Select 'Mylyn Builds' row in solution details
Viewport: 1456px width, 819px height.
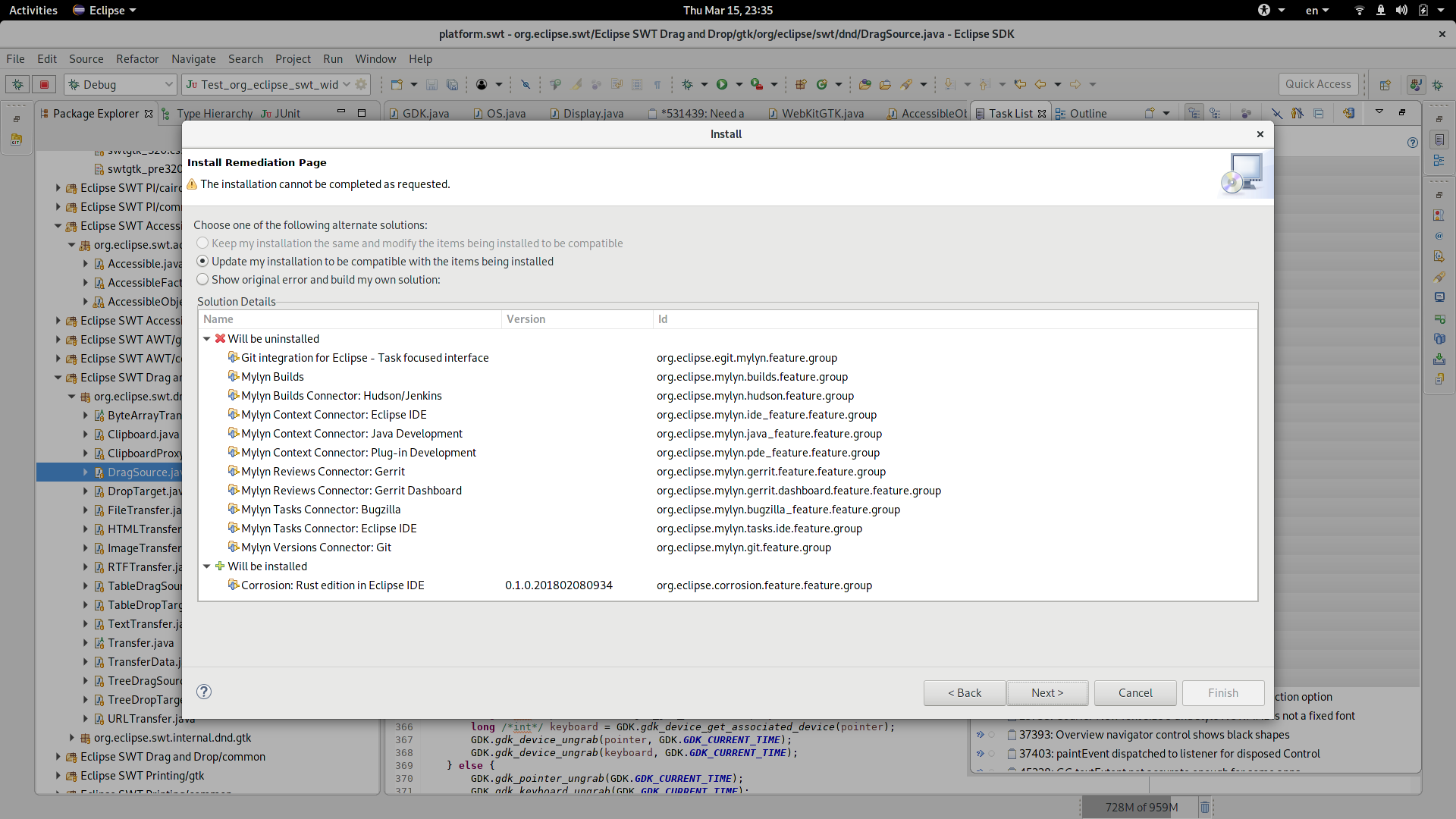tap(726, 377)
